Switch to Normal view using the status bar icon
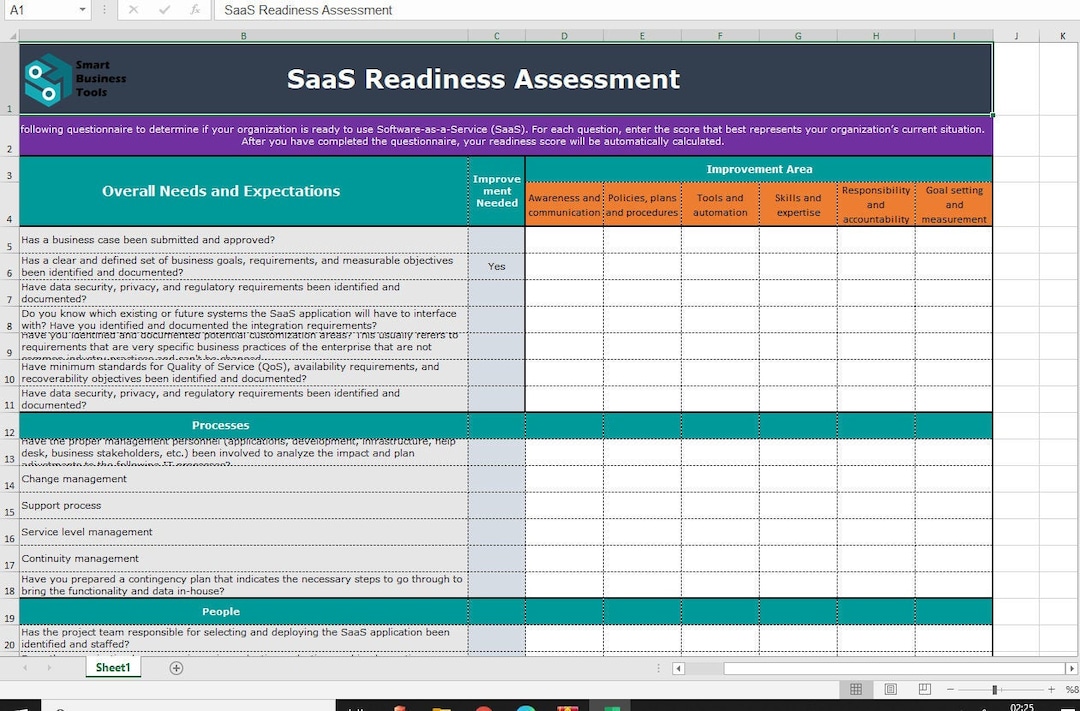The image size is (1080, 711). coord(856,689)
